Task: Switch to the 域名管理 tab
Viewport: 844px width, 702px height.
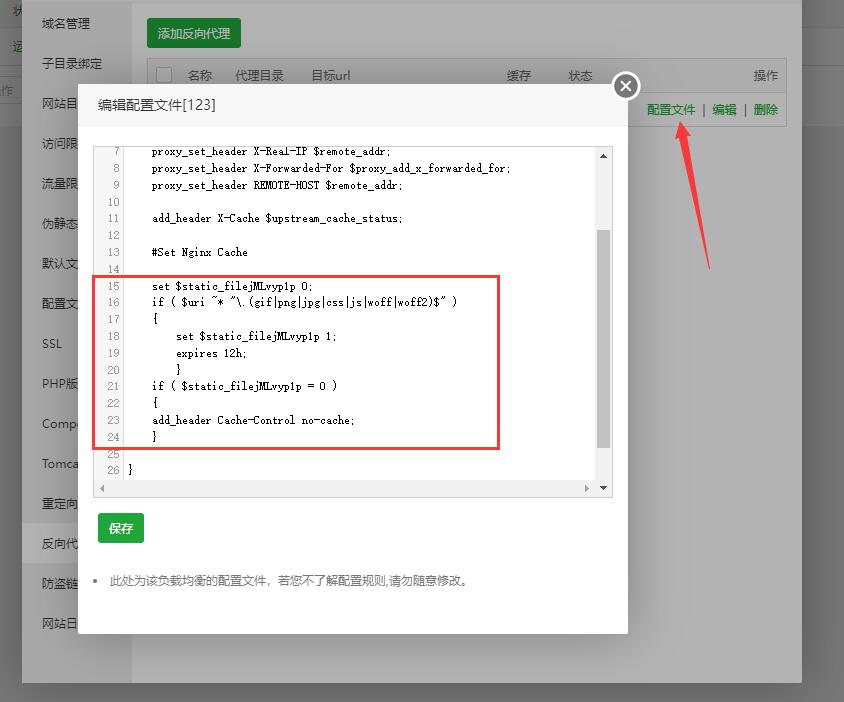Action: [x=66, y=24]
